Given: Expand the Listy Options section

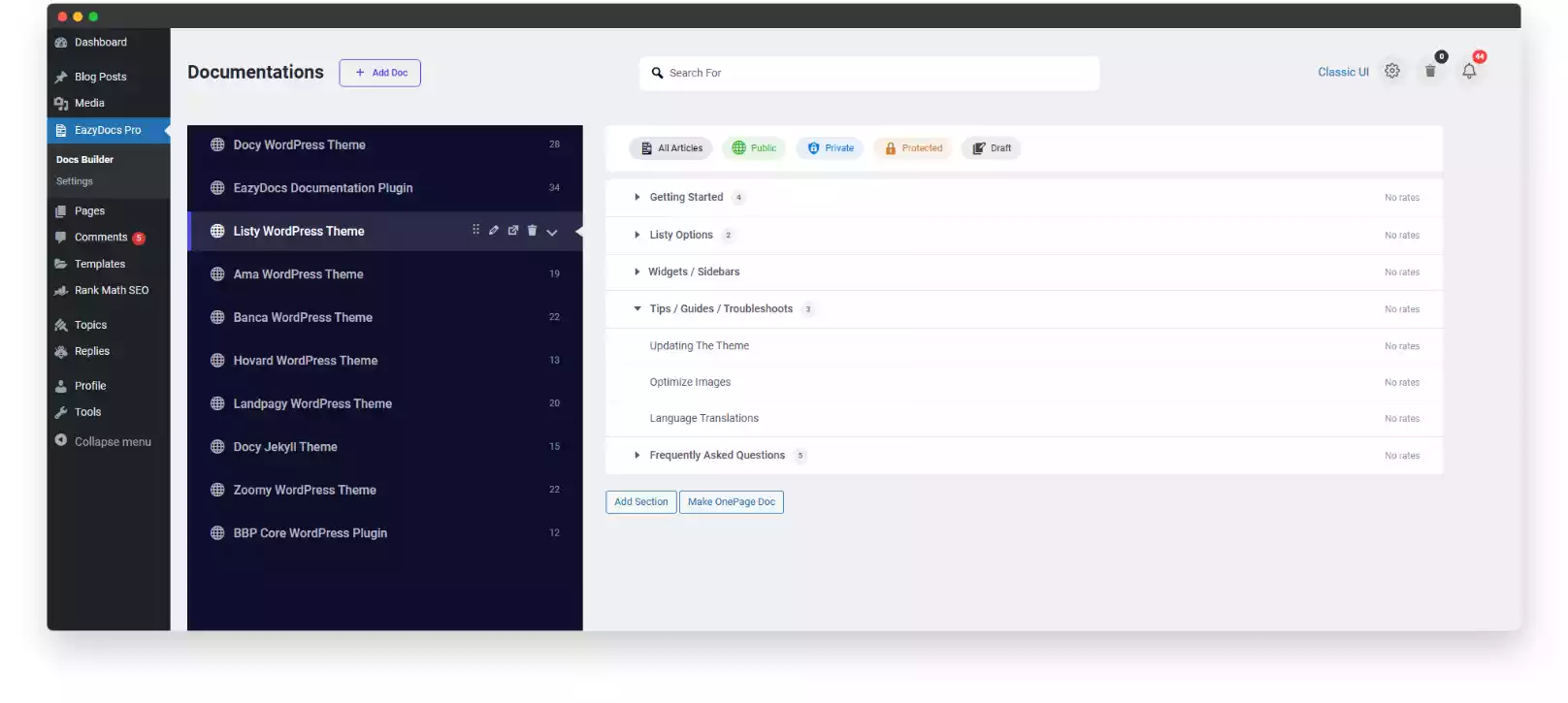Looking at the screenshot, I should pos(637,235).
